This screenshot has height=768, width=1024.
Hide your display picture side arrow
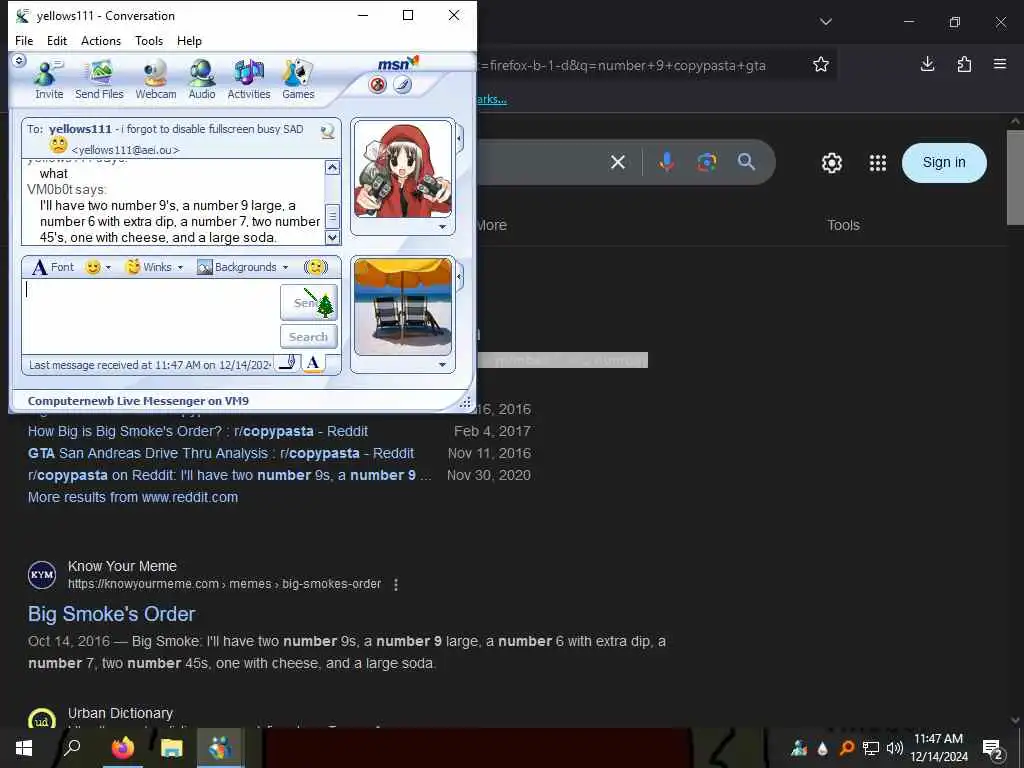(460, 277)
